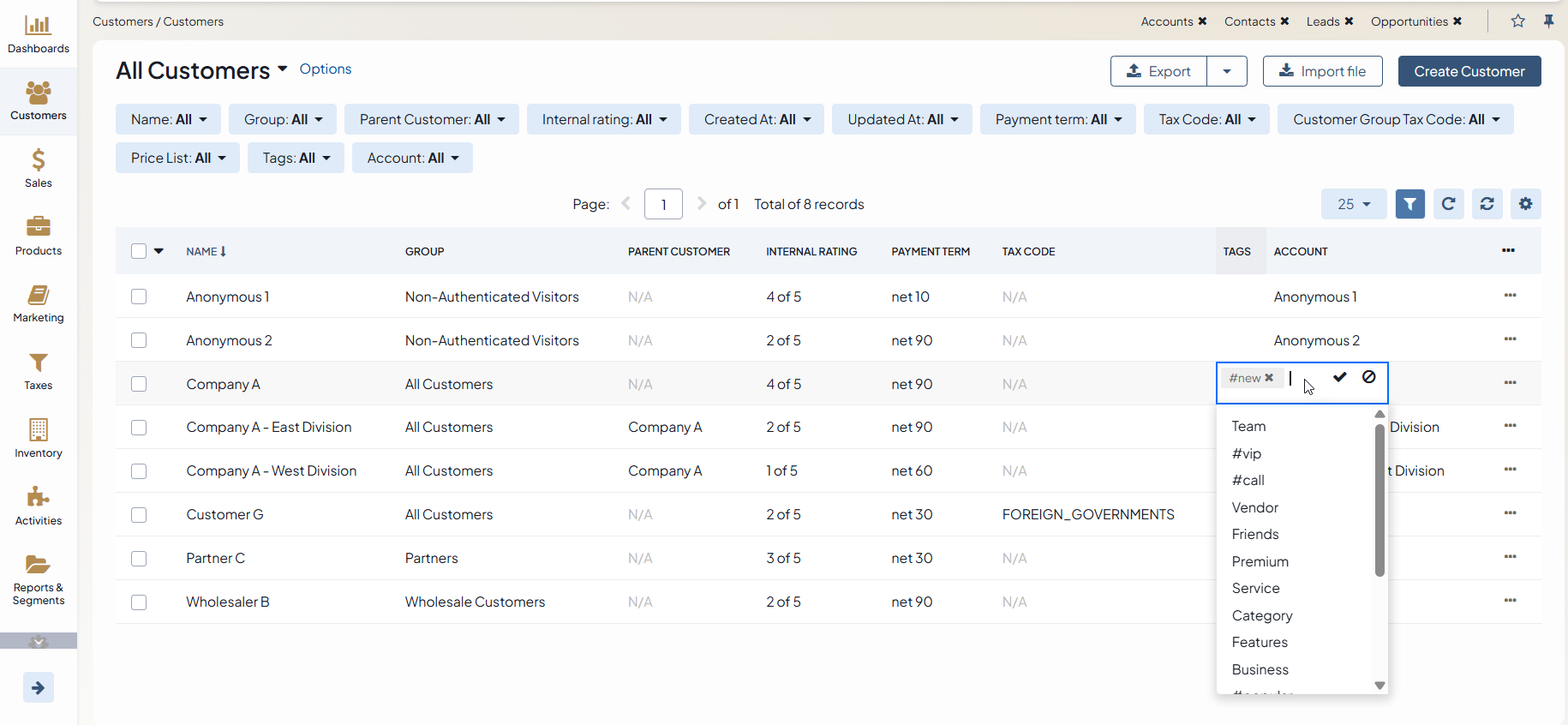Select #vip in the tag list
Screen dimensions: 1568x725
pyautogui.click(x=1246, y=453)
